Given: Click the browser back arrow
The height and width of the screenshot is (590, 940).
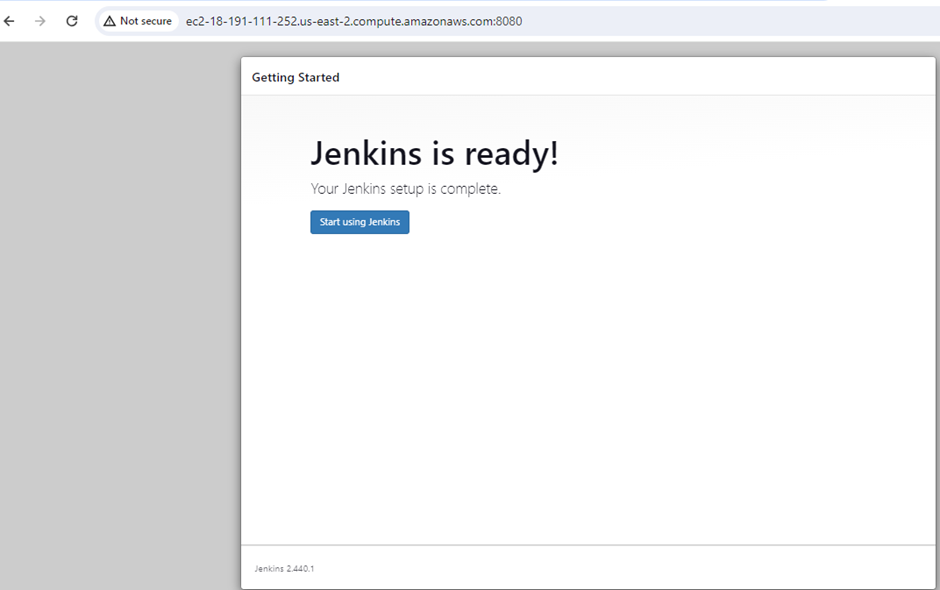Looking at the screenshot, I should (x=9, y=21).
